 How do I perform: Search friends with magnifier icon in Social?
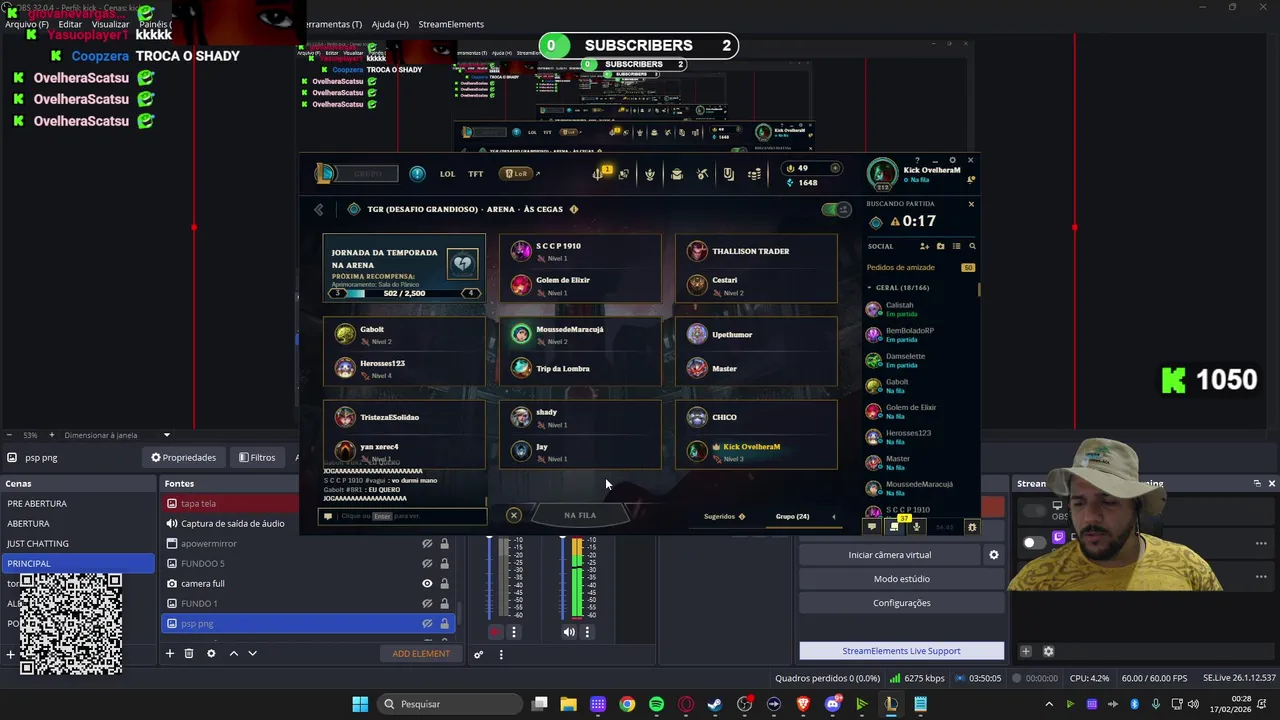972,246
